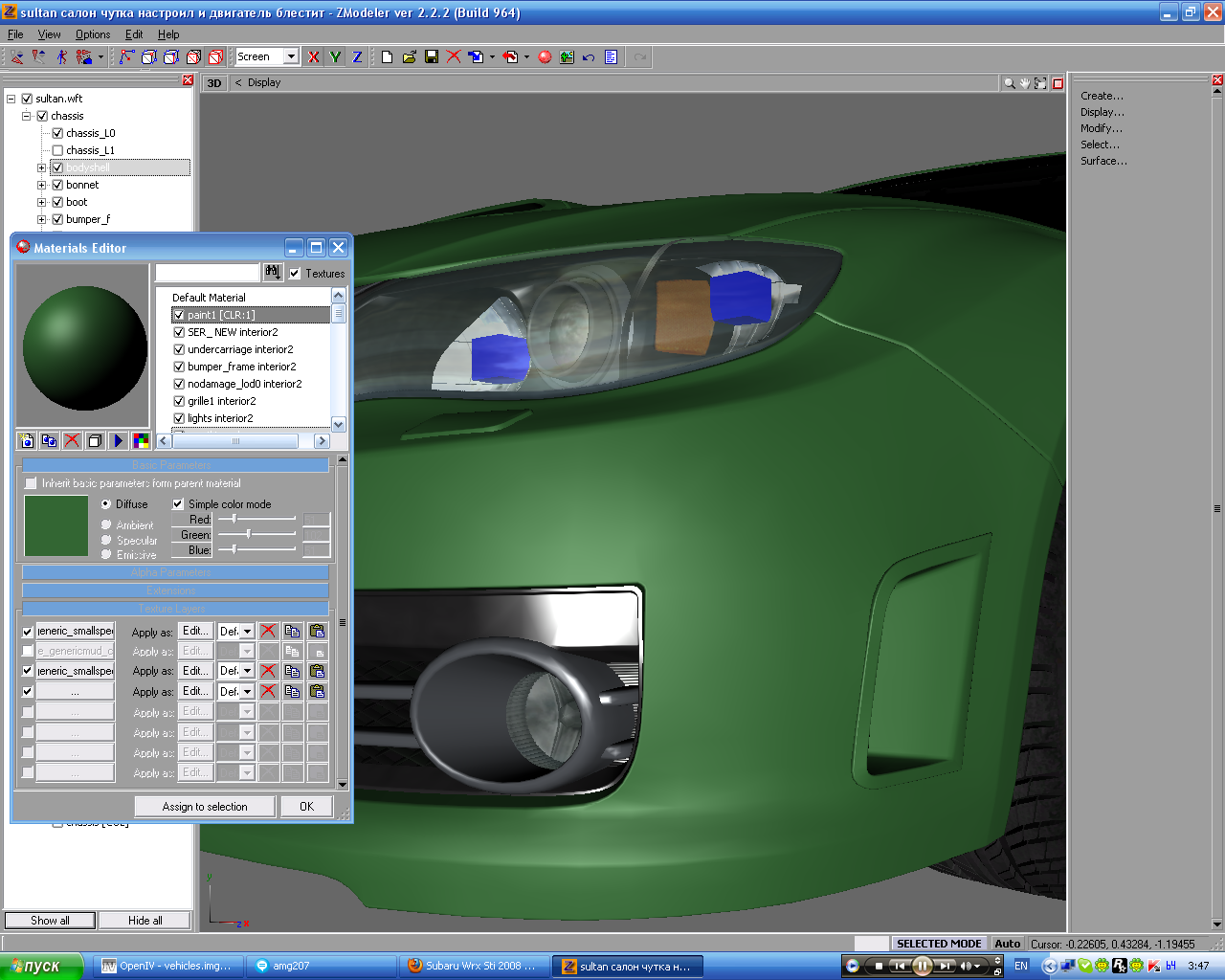
Task: Toggle the X axis constraint
Action: (x=313, y=57)
